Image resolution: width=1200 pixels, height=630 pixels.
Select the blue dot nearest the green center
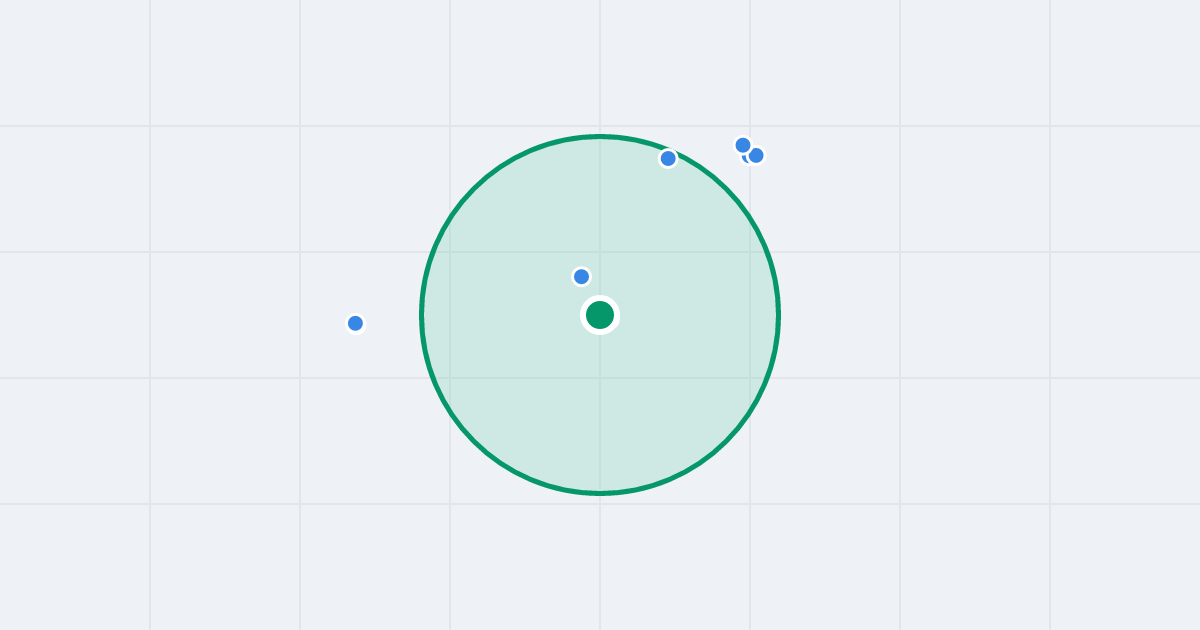(581, 276)
